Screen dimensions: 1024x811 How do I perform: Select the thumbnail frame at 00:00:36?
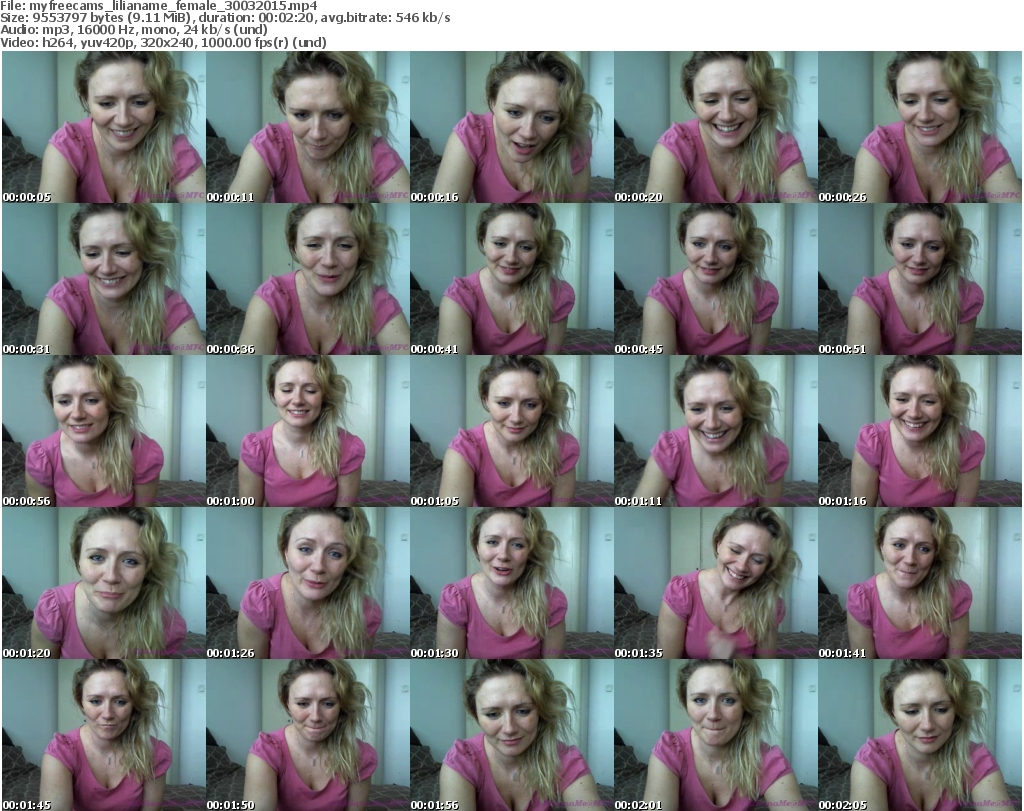tap(308, 279)
